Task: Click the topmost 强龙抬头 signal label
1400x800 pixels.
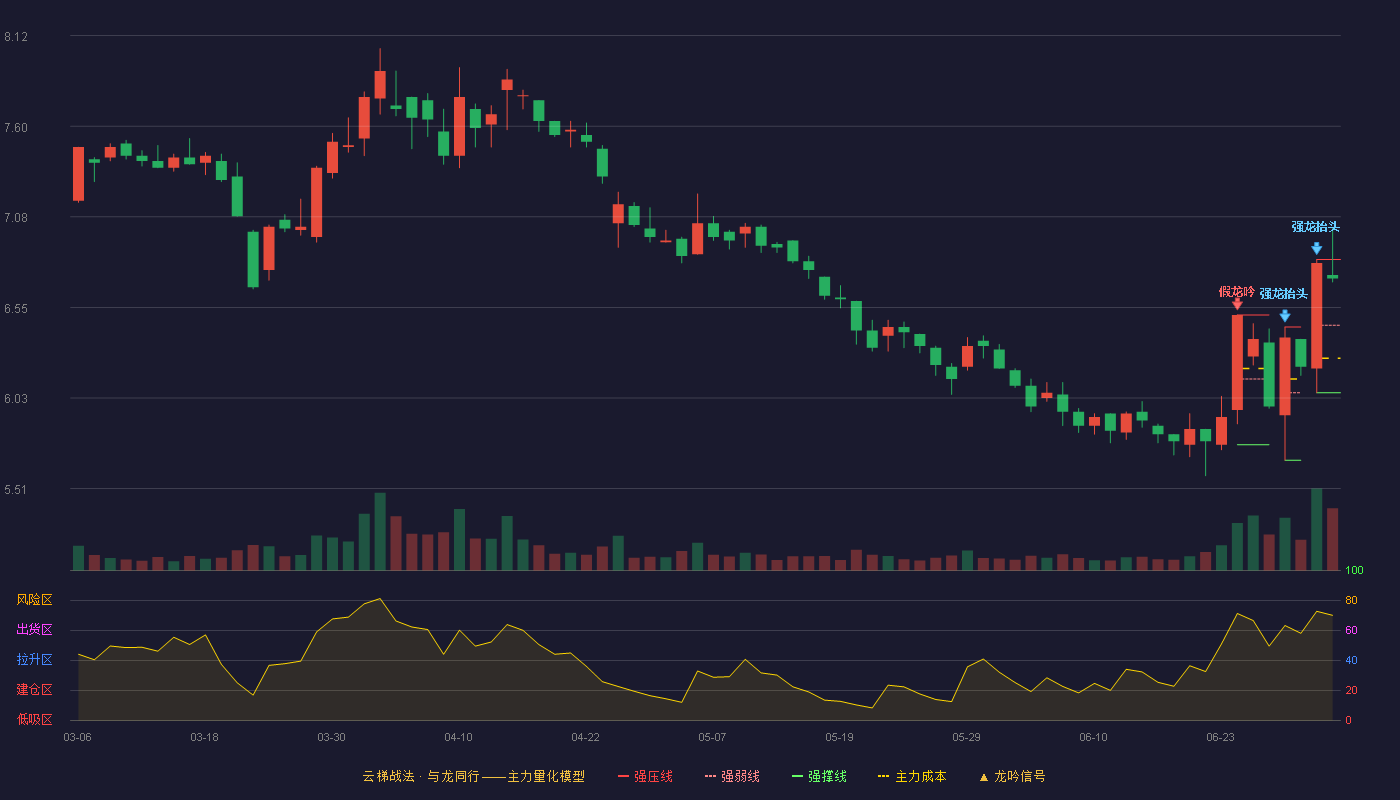Action: [1315, 227]
